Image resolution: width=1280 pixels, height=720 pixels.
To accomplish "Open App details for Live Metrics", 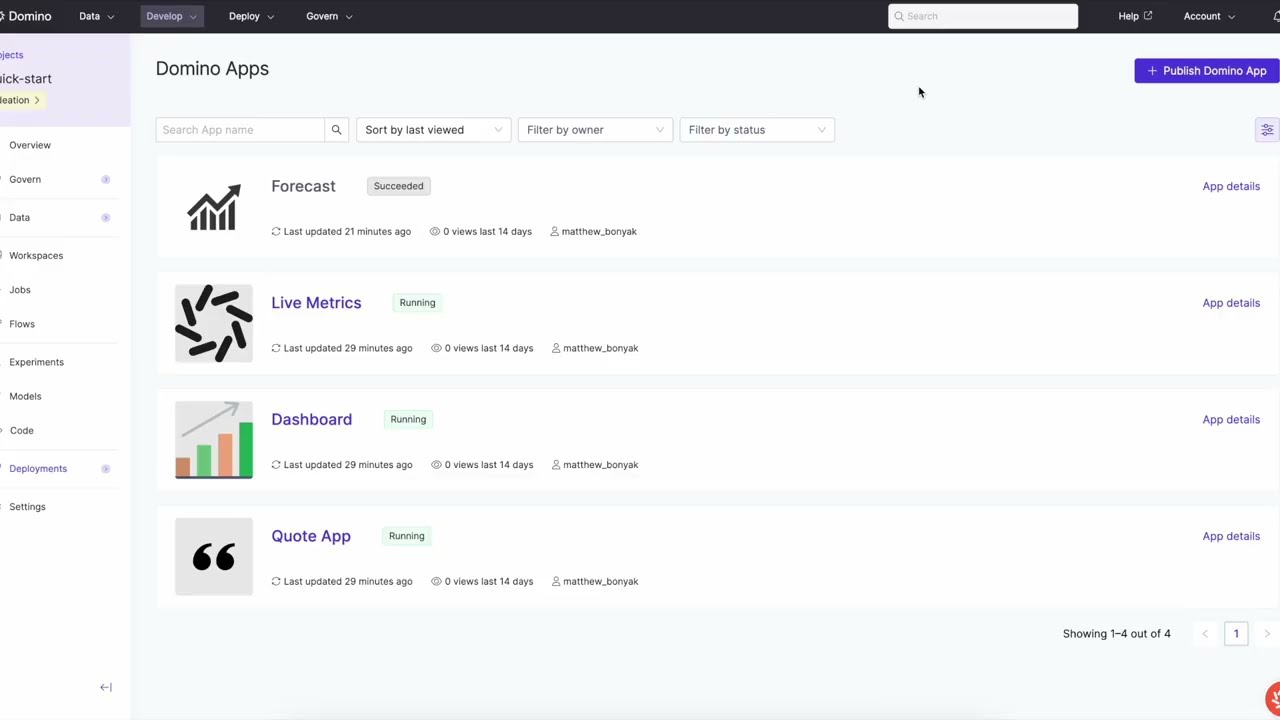I will pos(1231,303).
